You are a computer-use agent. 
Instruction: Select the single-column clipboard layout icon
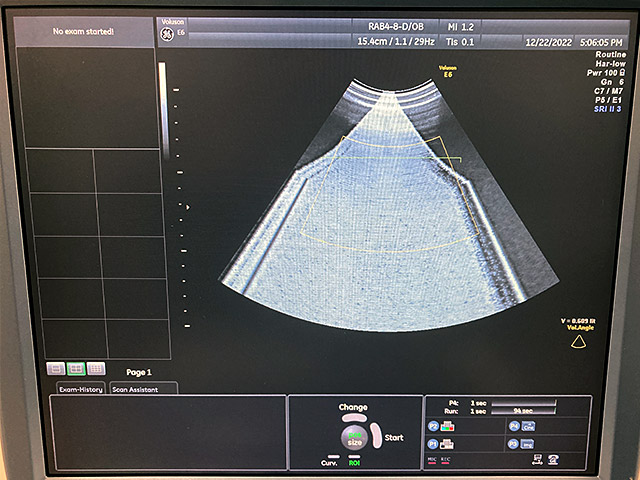56,369
